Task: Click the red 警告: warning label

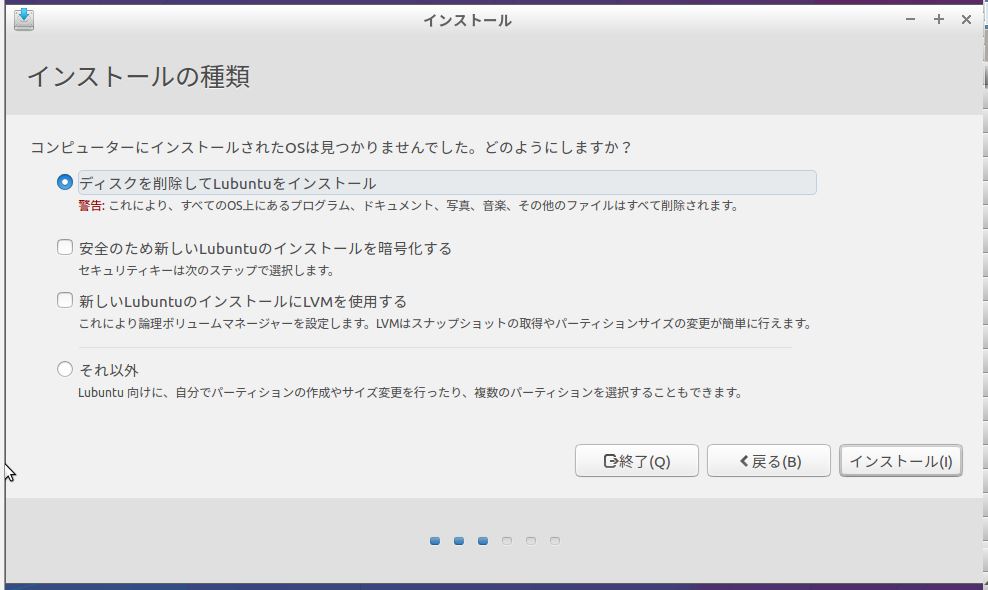Action: 91,205
